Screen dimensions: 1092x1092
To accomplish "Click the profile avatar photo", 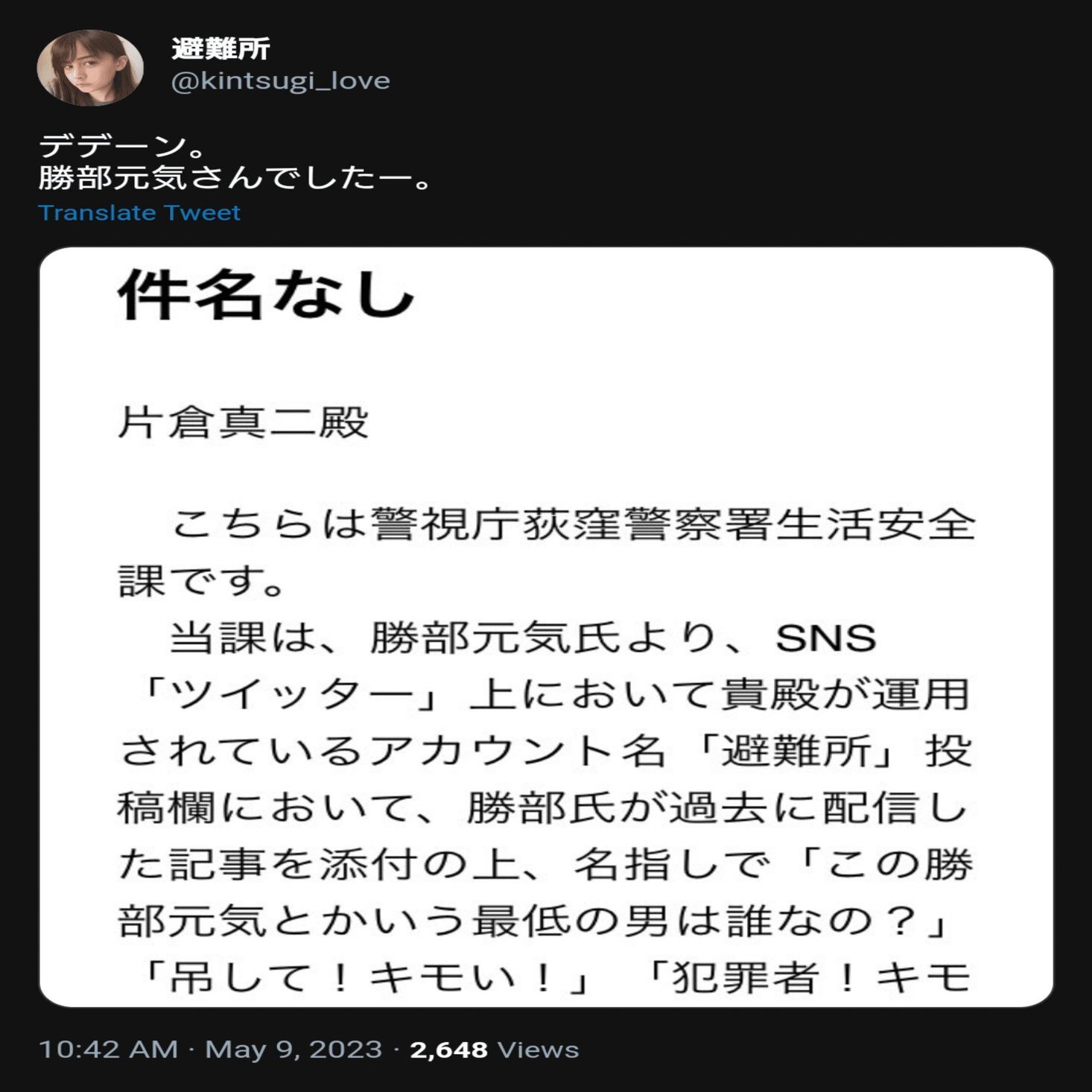I will 90,68.
